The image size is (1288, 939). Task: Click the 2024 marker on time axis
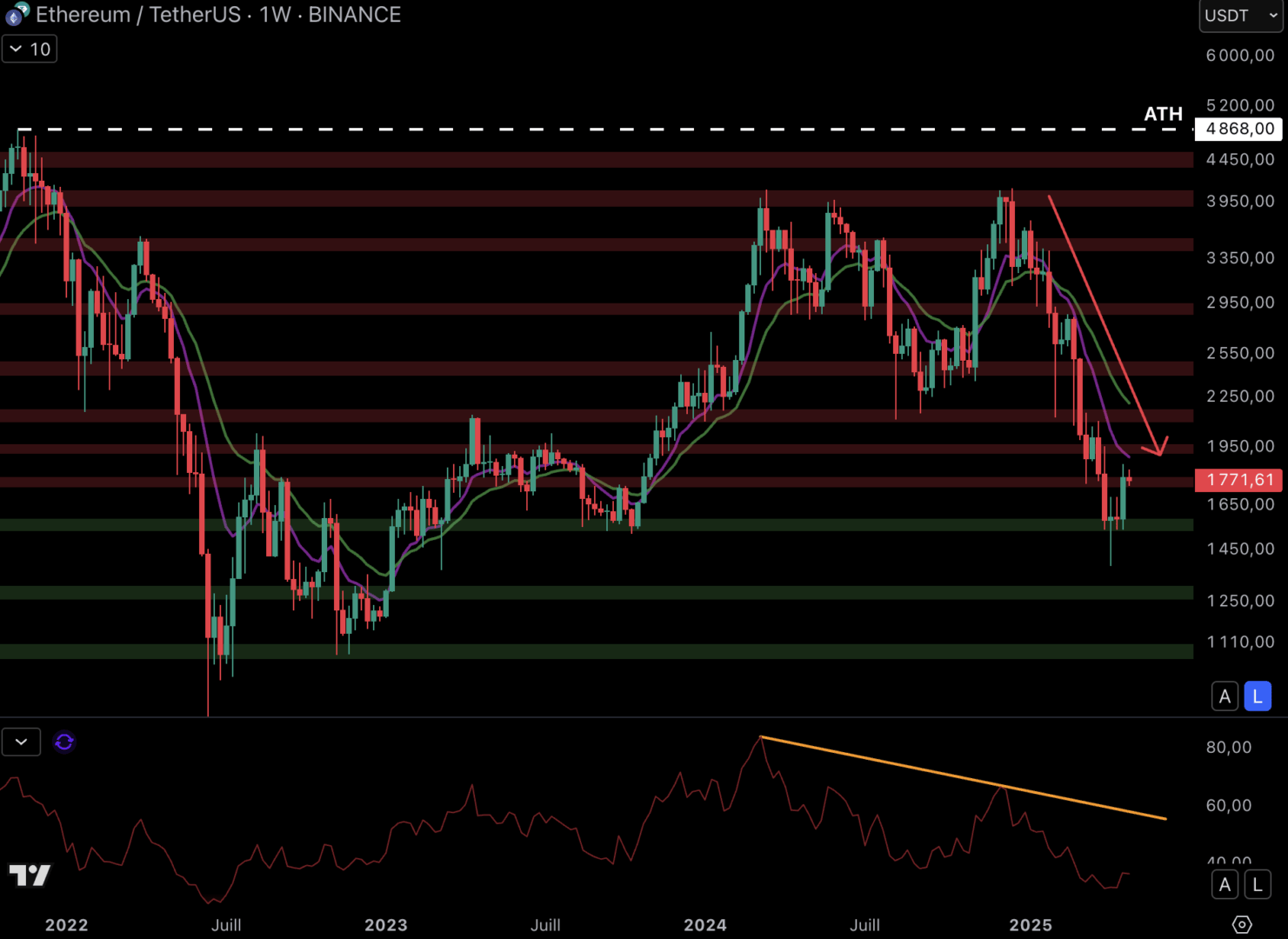click(x=704, y=925)
